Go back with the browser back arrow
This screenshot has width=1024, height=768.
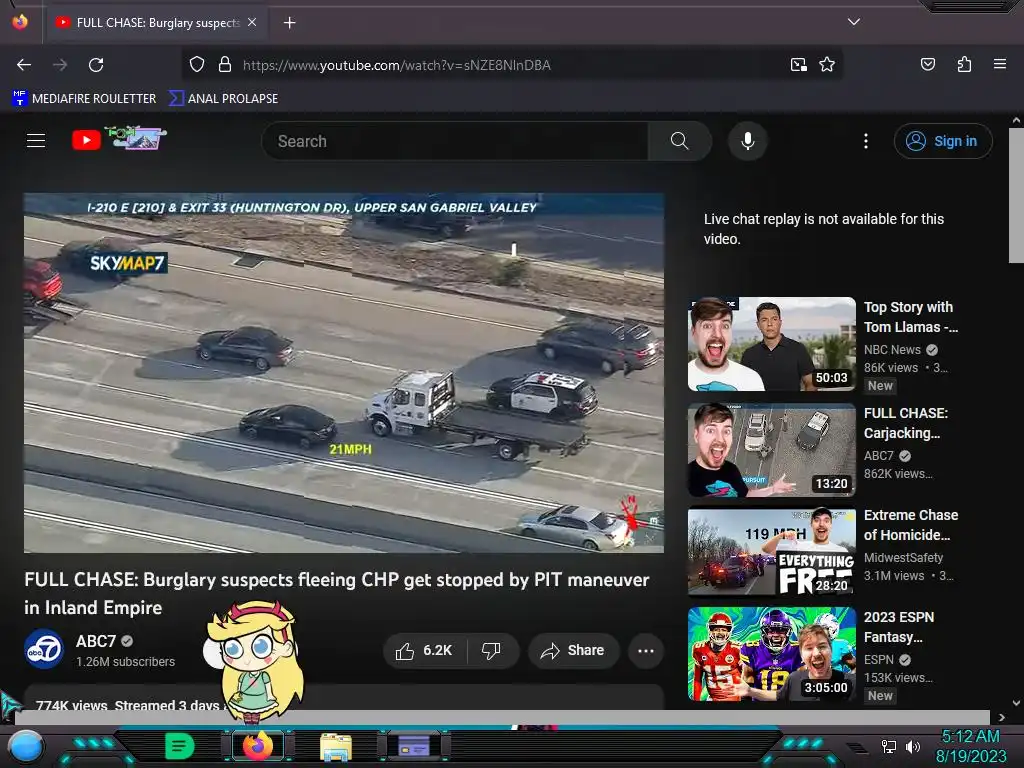(24, 65)
